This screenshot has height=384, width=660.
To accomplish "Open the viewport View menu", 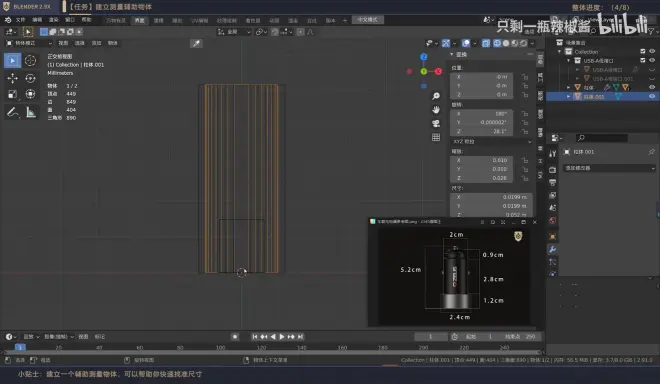I will click(x=63, y=43).
